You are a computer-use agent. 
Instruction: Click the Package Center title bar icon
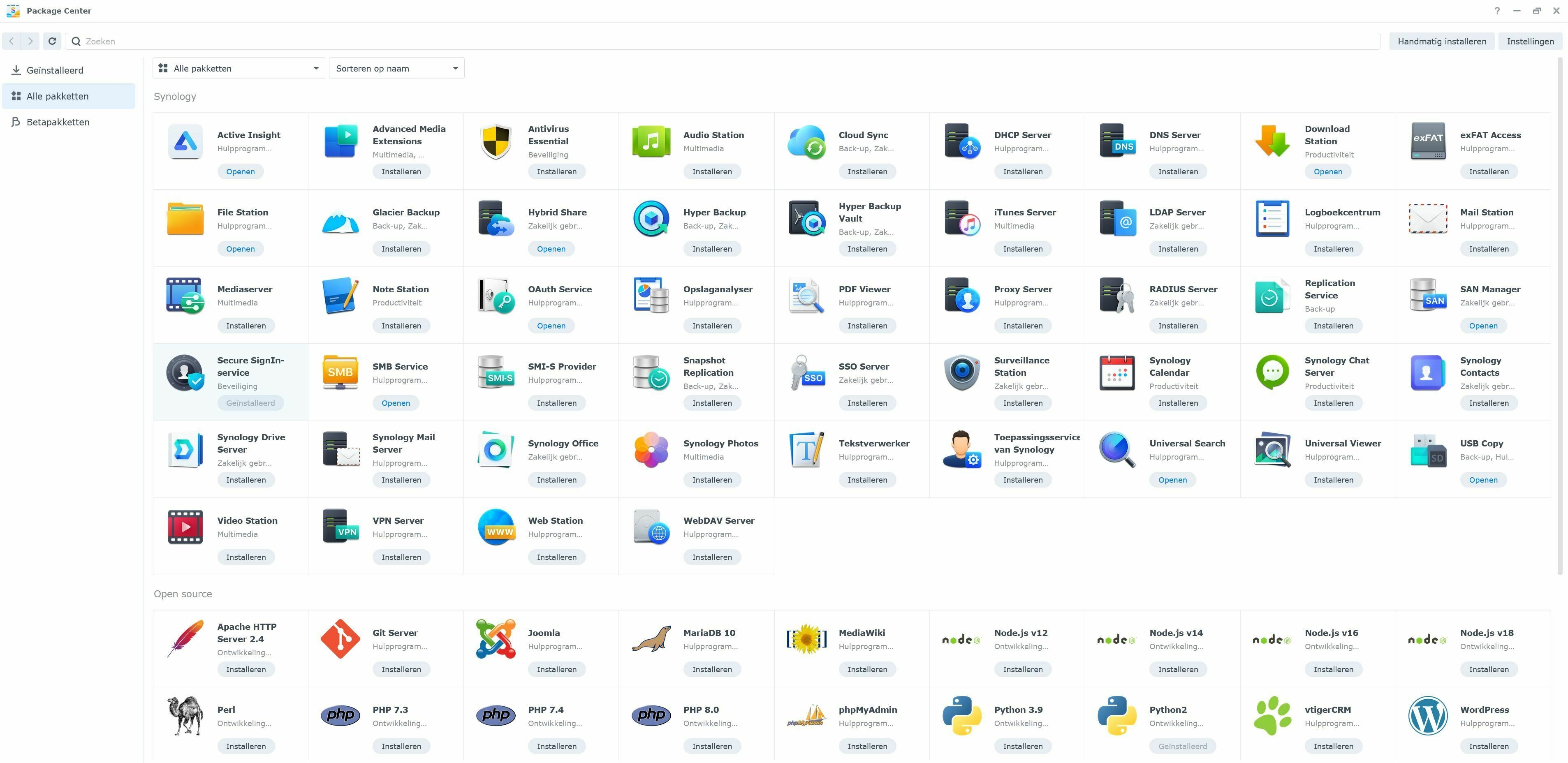[13, 11]
